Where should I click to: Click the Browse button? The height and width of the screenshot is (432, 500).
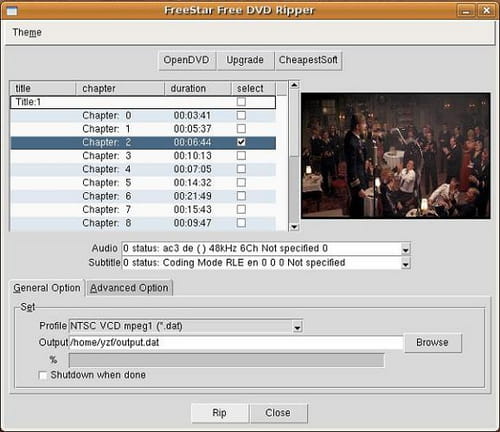432,343
